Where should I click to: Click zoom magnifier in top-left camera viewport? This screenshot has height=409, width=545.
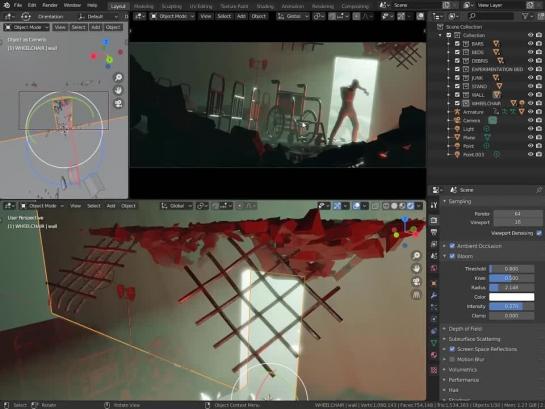point(118,77)
